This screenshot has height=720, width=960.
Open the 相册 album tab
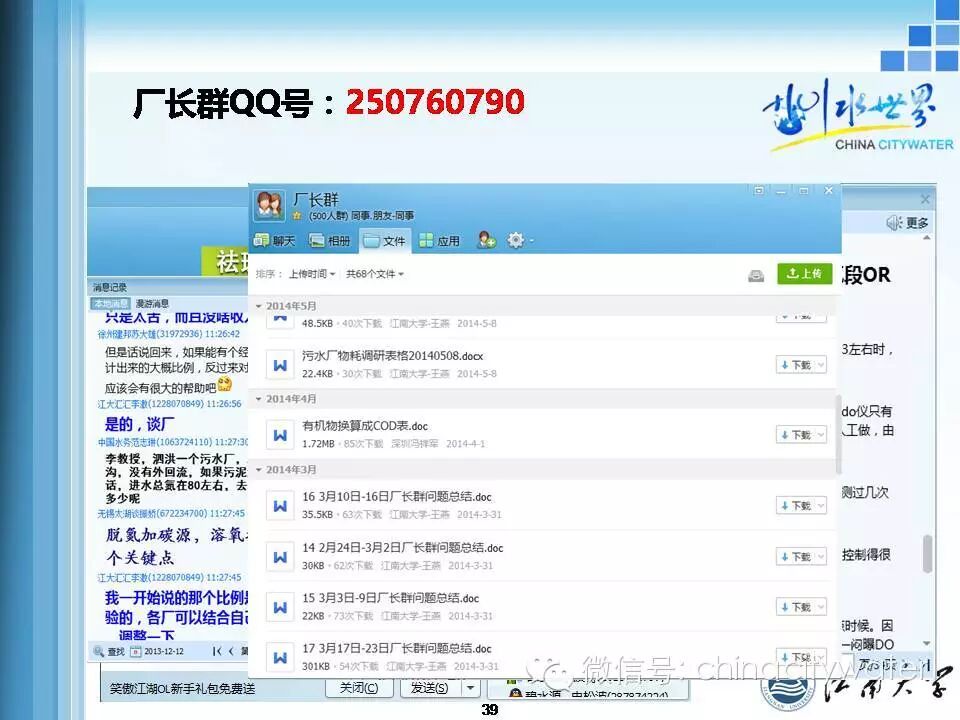coord(330,241)
